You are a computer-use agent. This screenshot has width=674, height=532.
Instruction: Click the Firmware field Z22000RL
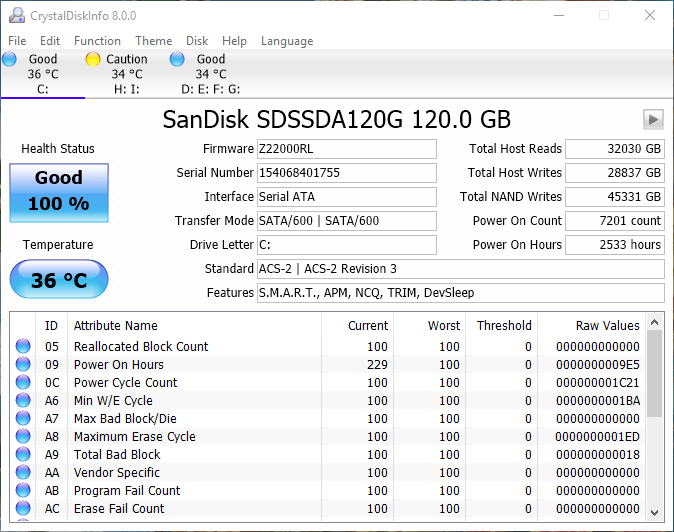[346, 149]
